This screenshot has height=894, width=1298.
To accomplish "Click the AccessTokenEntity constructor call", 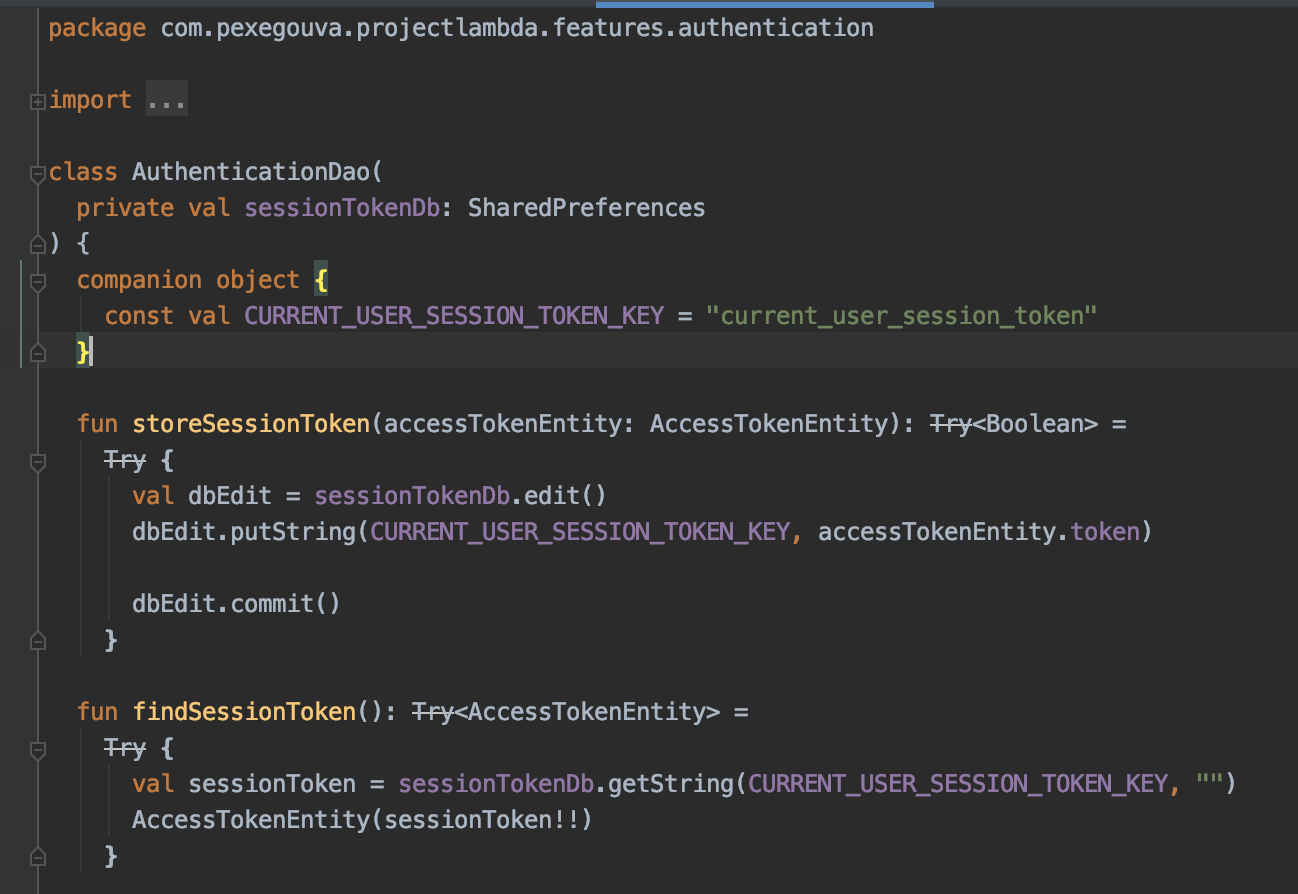I will (251, 820).
